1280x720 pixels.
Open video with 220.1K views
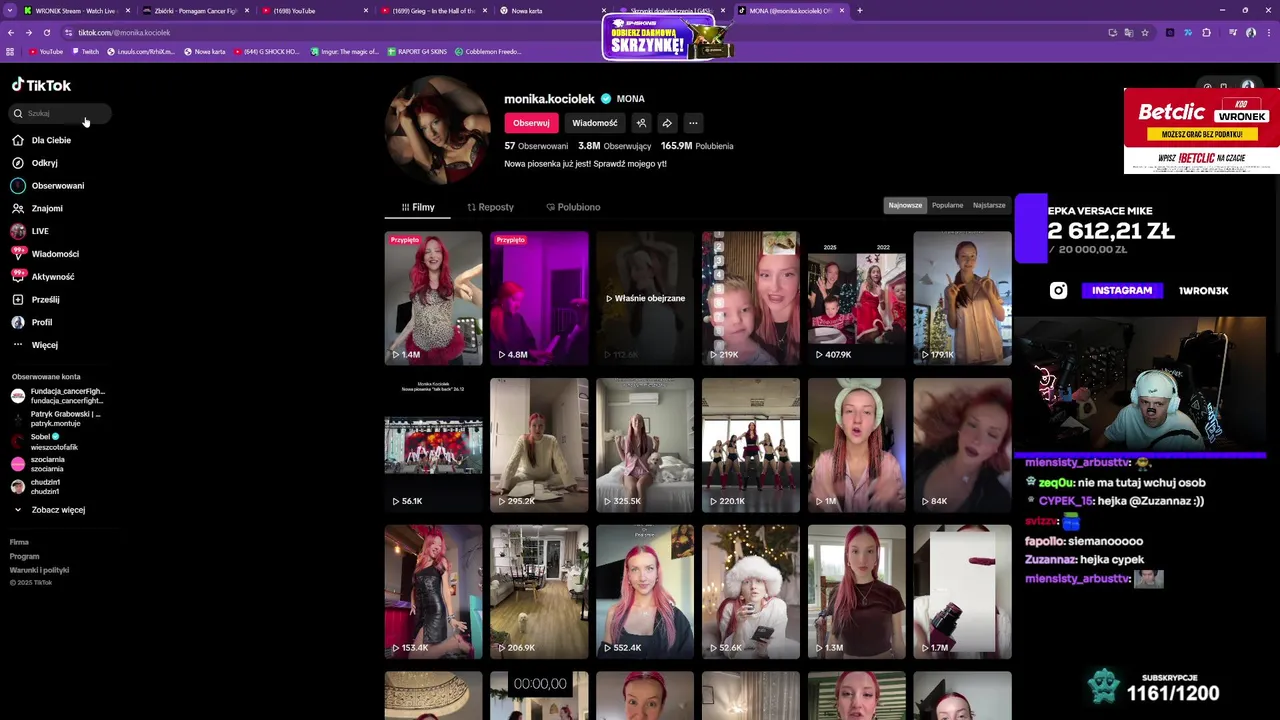coord(751,445)
